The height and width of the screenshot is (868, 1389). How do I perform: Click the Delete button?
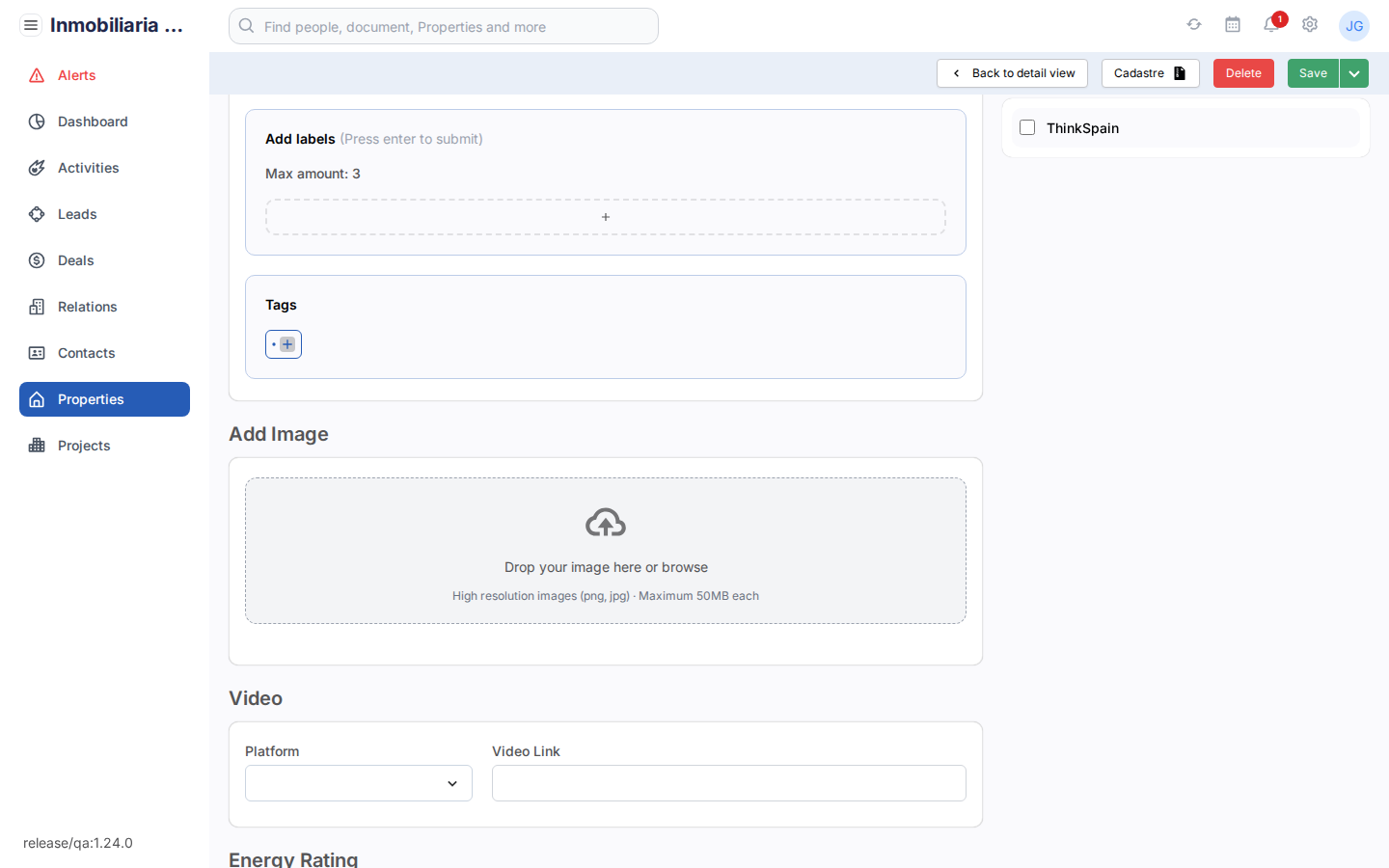(1243, 73)
